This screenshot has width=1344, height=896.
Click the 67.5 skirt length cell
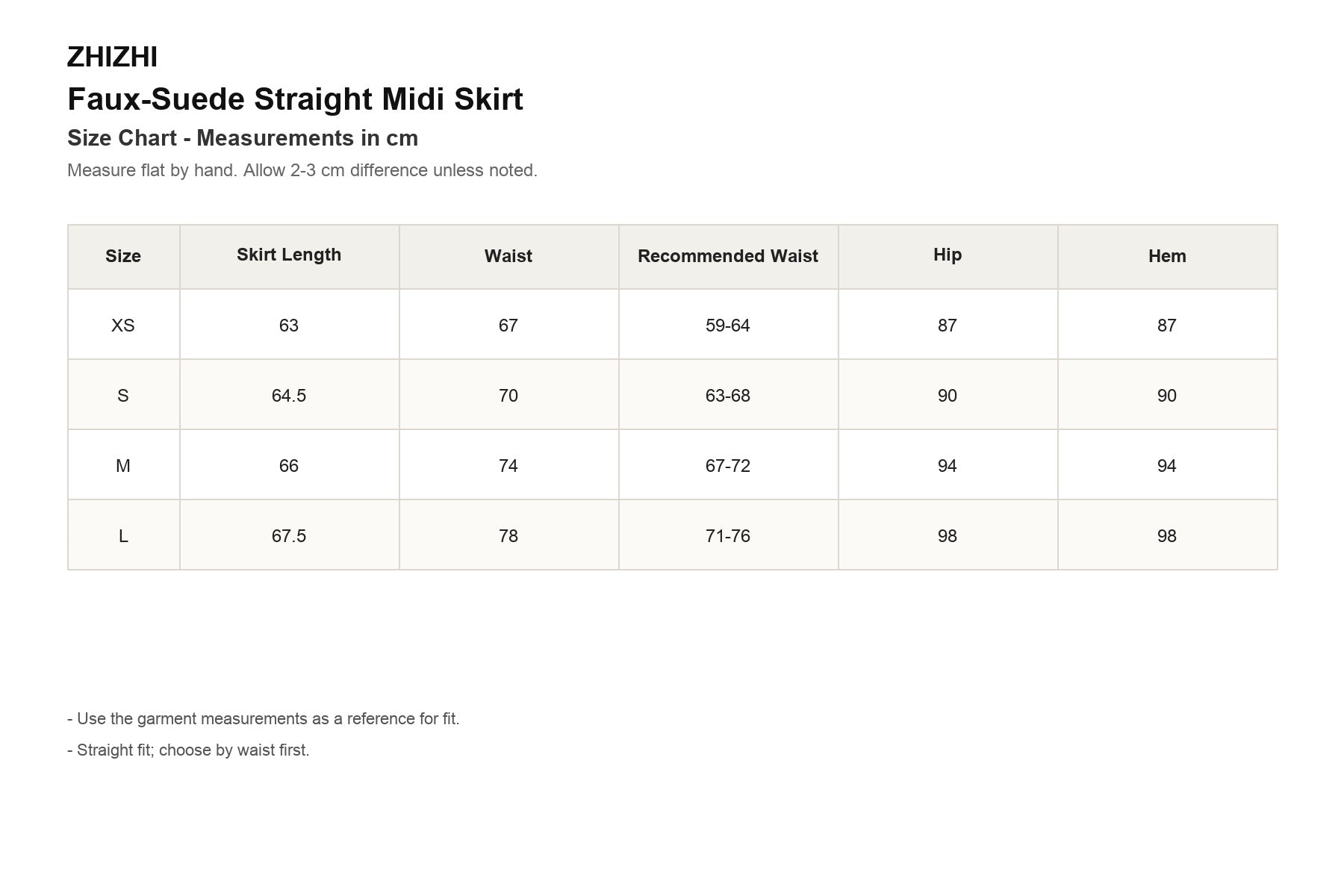(x=289, y=535)
